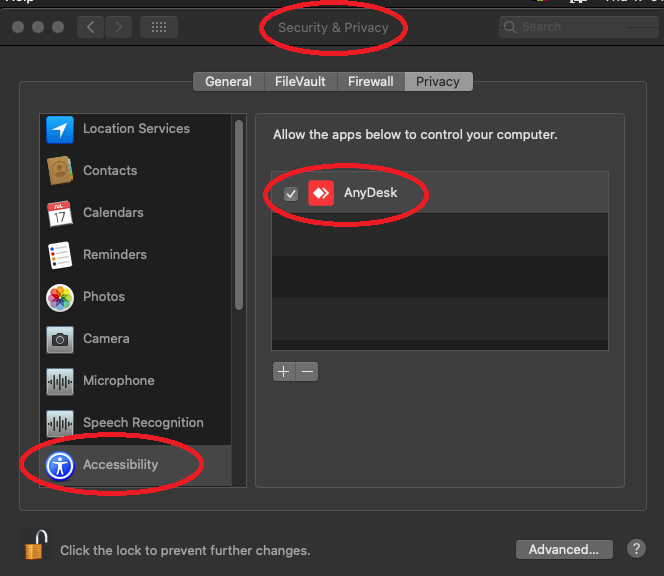The image size is (664, 576).
Task: Uncheck the AnyDesk checkbox
Action: click(291, 194)
